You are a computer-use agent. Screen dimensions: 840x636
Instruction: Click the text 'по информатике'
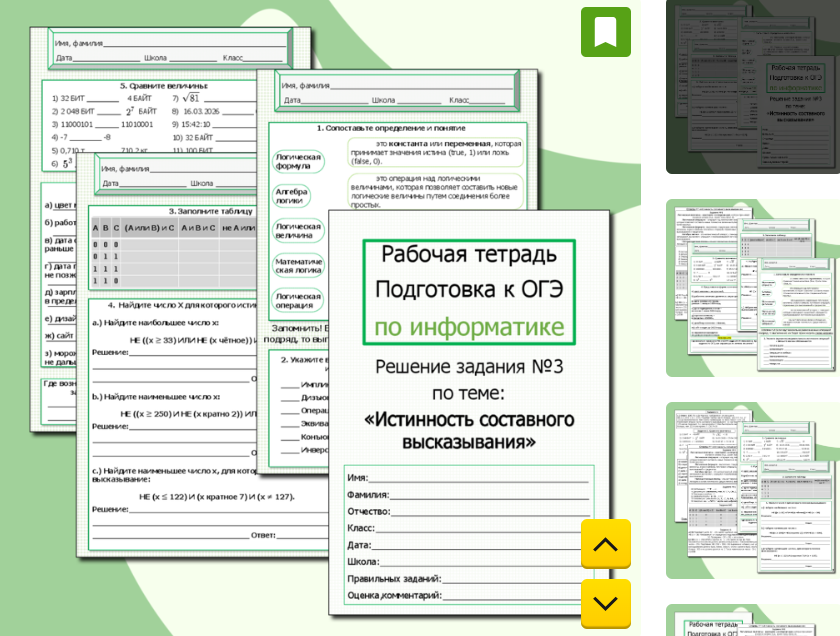tap(469, 326)
